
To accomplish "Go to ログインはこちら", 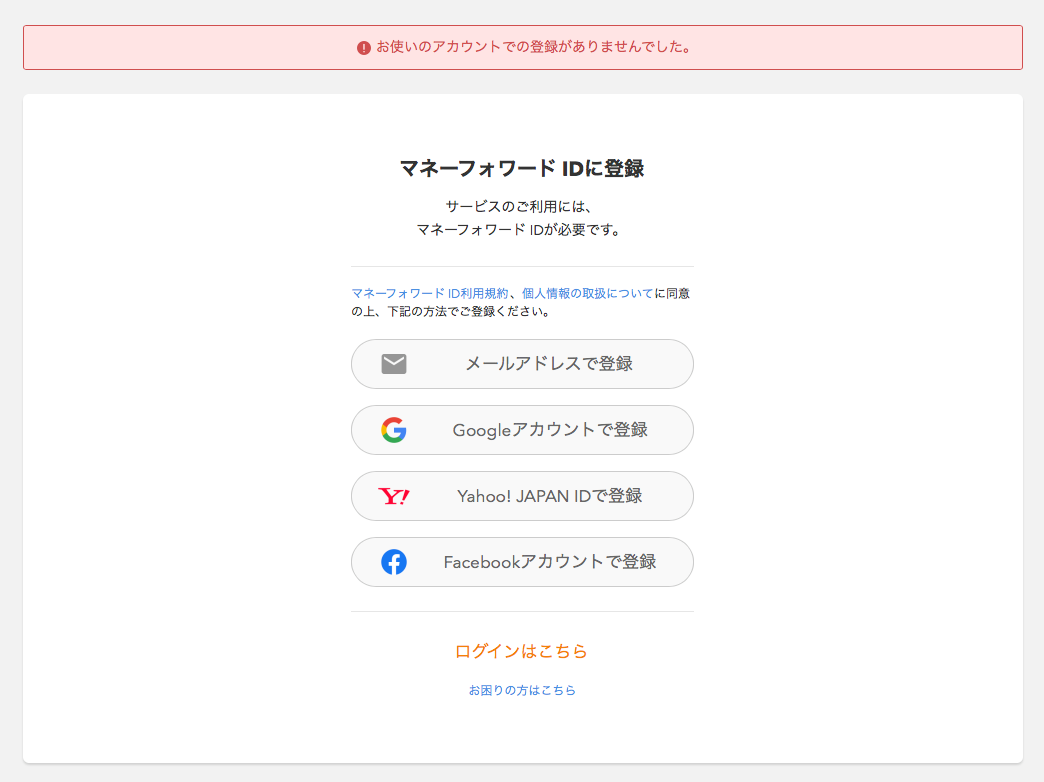I will pyautogui.click(x=521, y=651).
